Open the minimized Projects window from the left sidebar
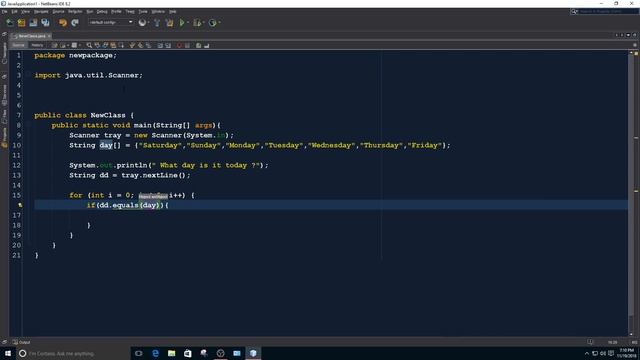Viewport: 640px width, 360px height. 4,137
